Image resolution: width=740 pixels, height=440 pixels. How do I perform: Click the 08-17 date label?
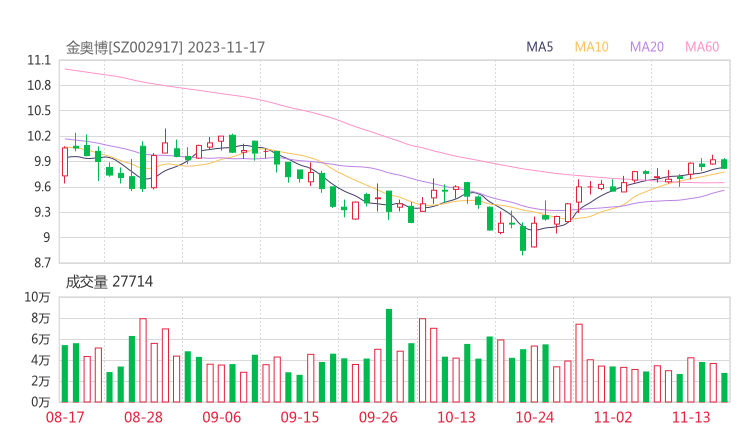pyautogui.click(x=65, y=417)
